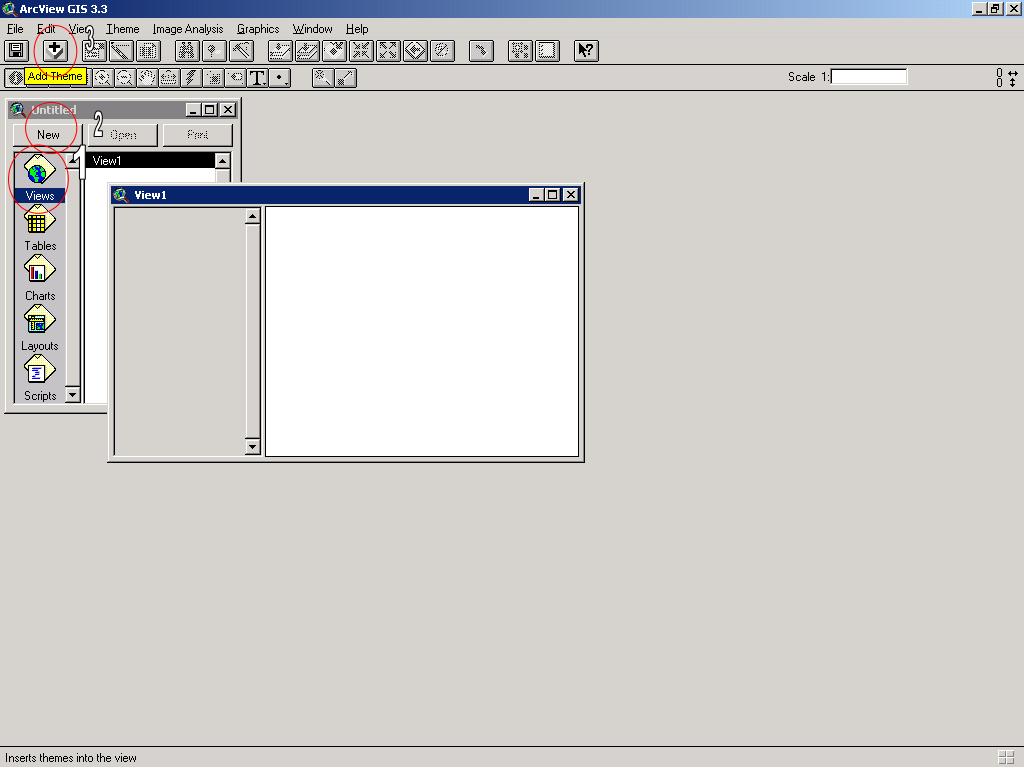Click the Zoom Out button with outward arrows

tap(388, 50)
